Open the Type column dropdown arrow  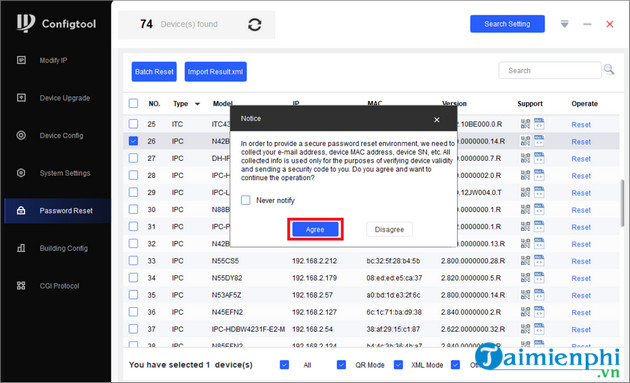197,104
